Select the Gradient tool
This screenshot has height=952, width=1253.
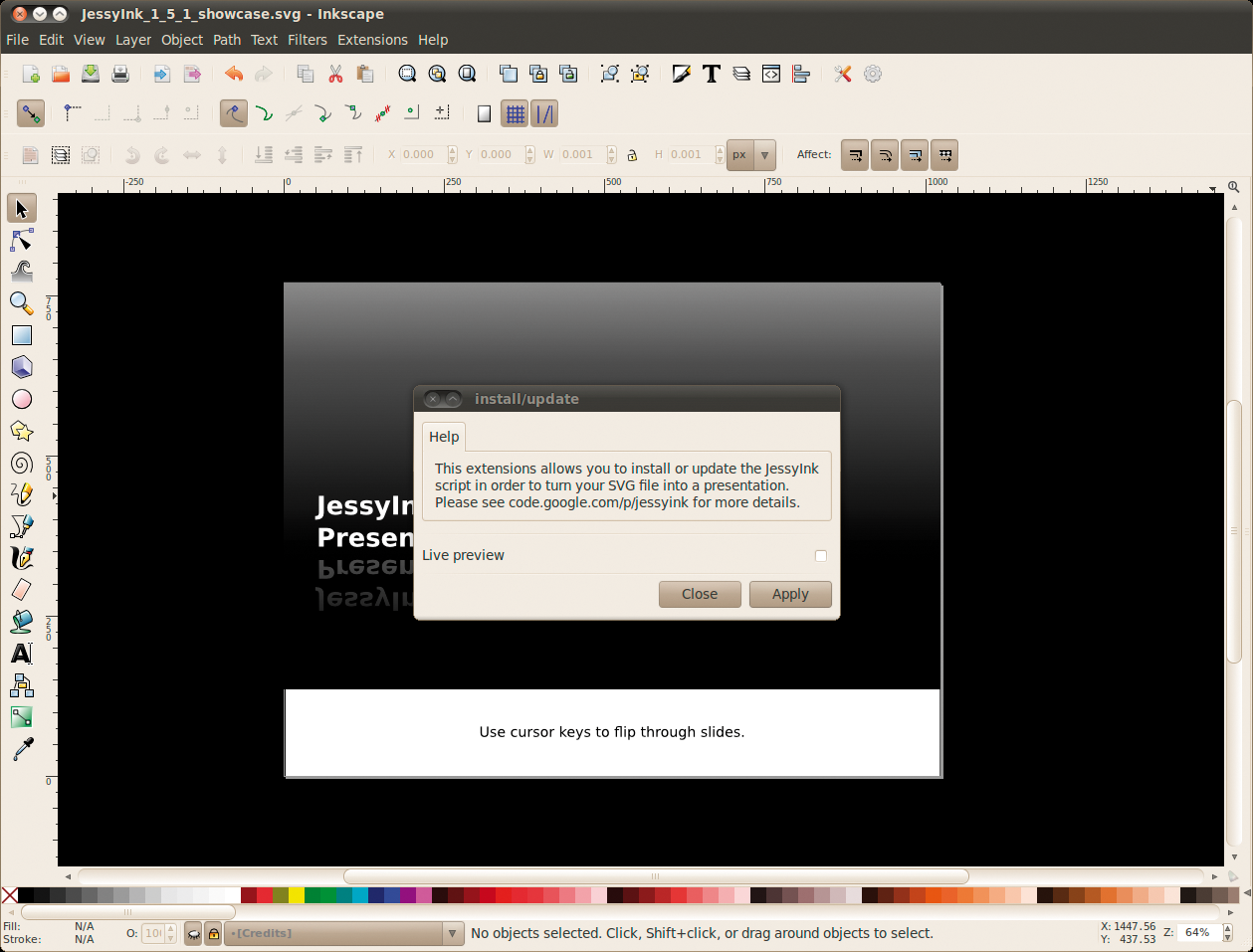[x=22, y=717]
